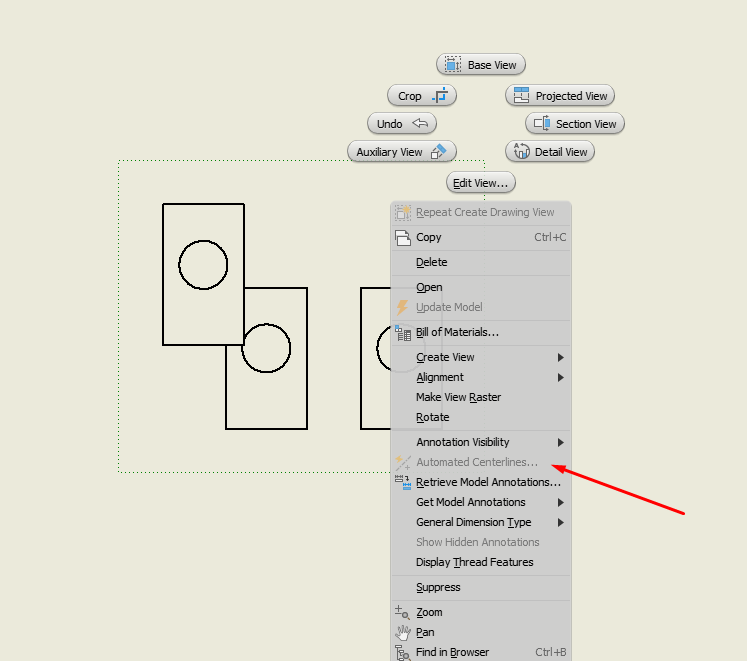Click the Edit View... button

(481, 183)
